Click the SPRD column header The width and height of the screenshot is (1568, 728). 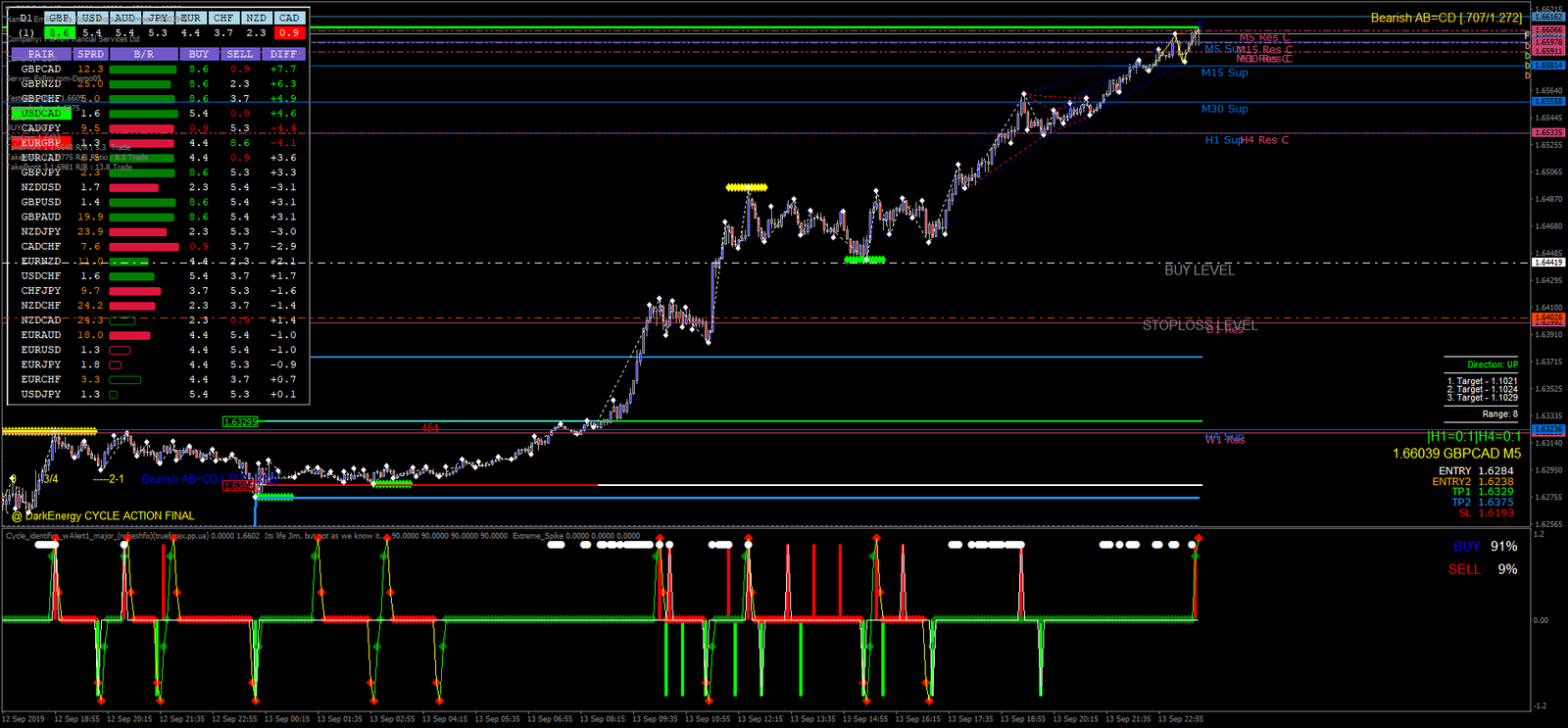pos(90,55)
